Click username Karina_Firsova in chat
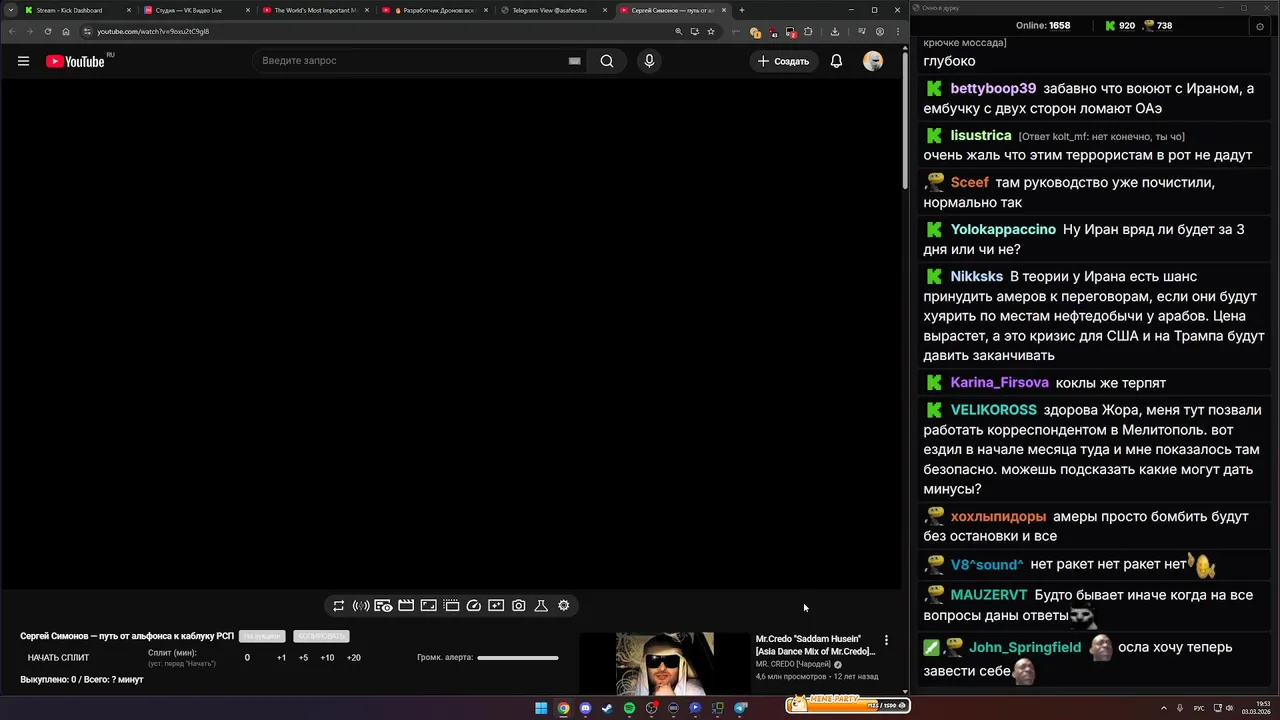 pyautogui.click(x=999, y=383)
